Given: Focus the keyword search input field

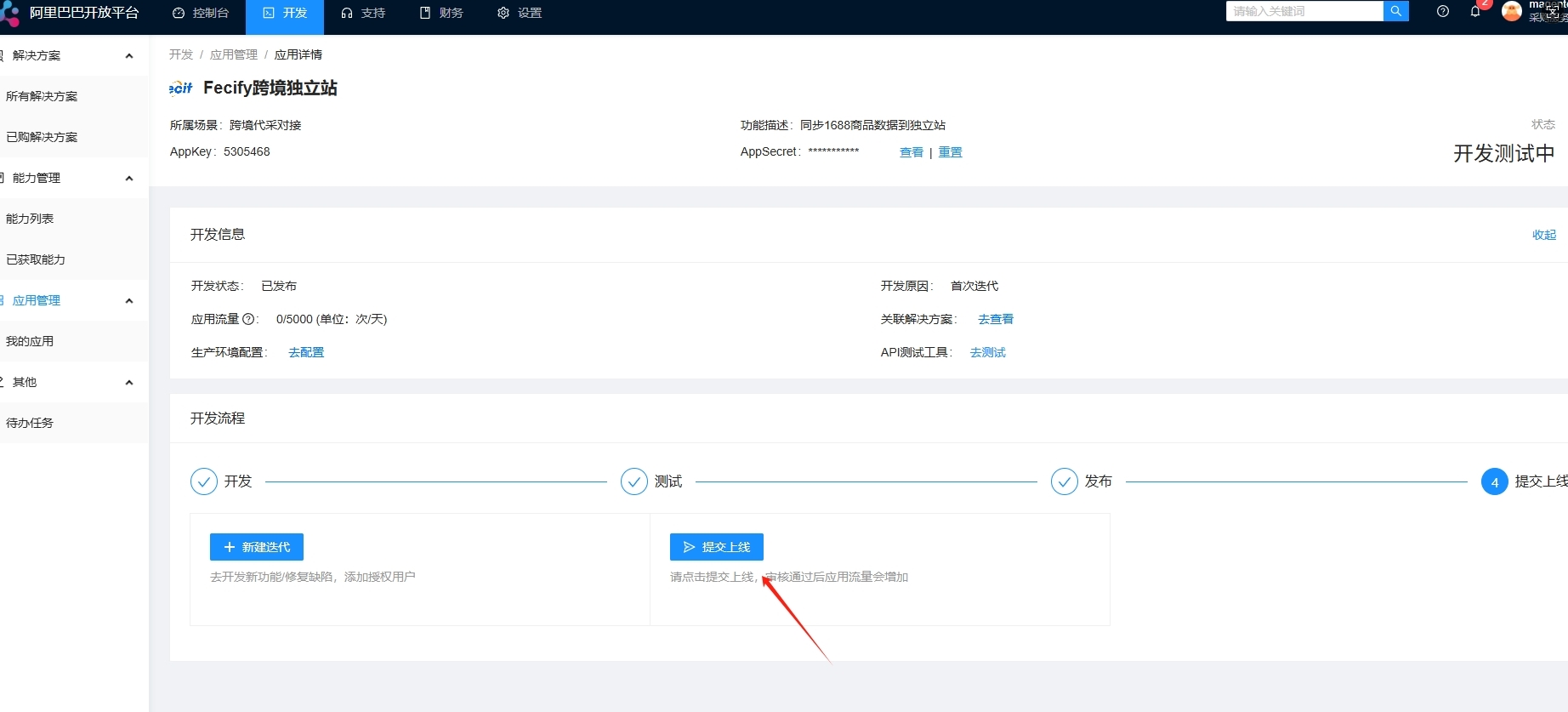Looking at the screenshot, I should 1304,11.
